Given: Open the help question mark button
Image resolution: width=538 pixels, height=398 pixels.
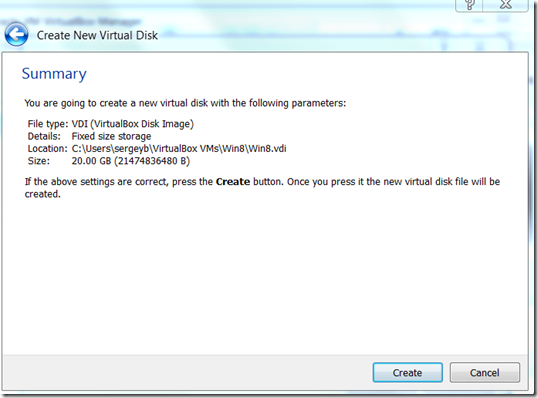Looking at the screenshot, I should click(469, 5).
